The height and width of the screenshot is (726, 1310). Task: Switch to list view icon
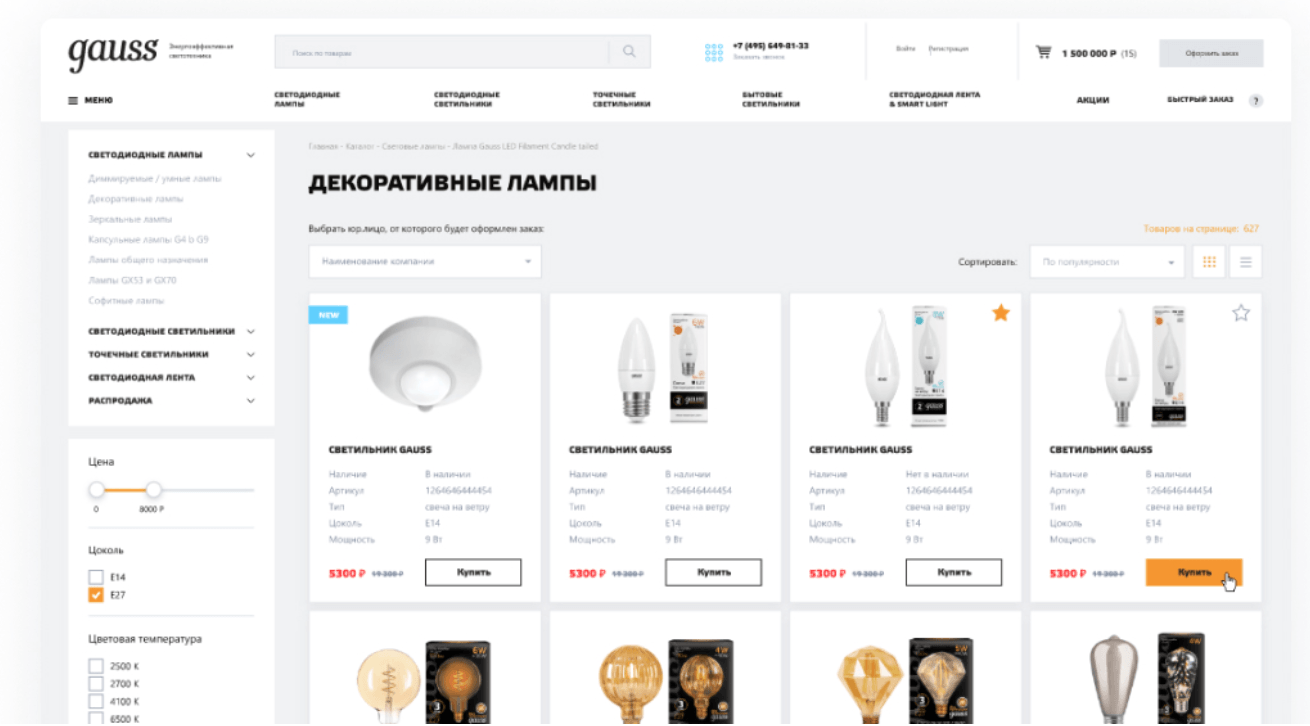coord(1246,262)
